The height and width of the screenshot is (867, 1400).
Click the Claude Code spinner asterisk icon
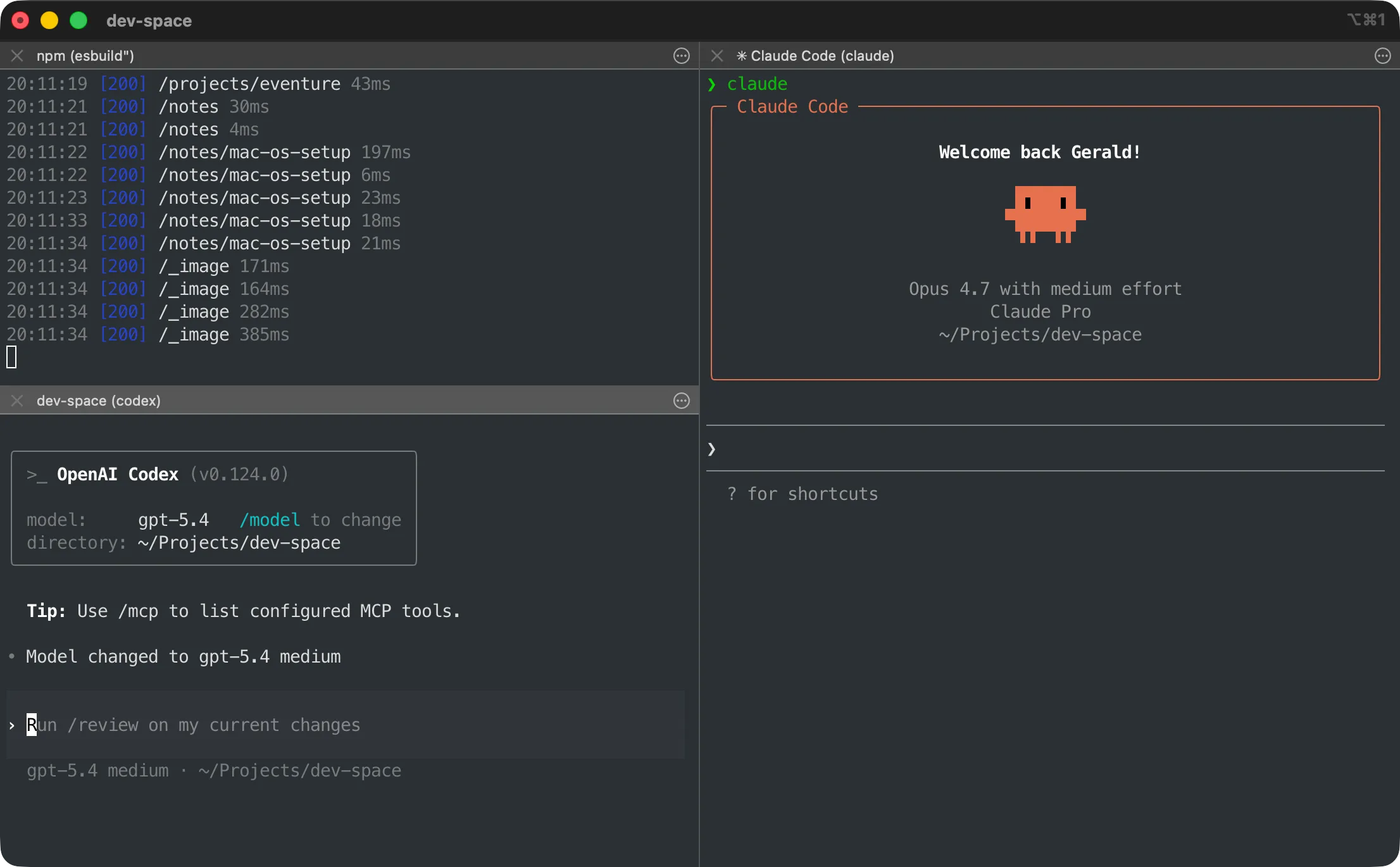742,56
